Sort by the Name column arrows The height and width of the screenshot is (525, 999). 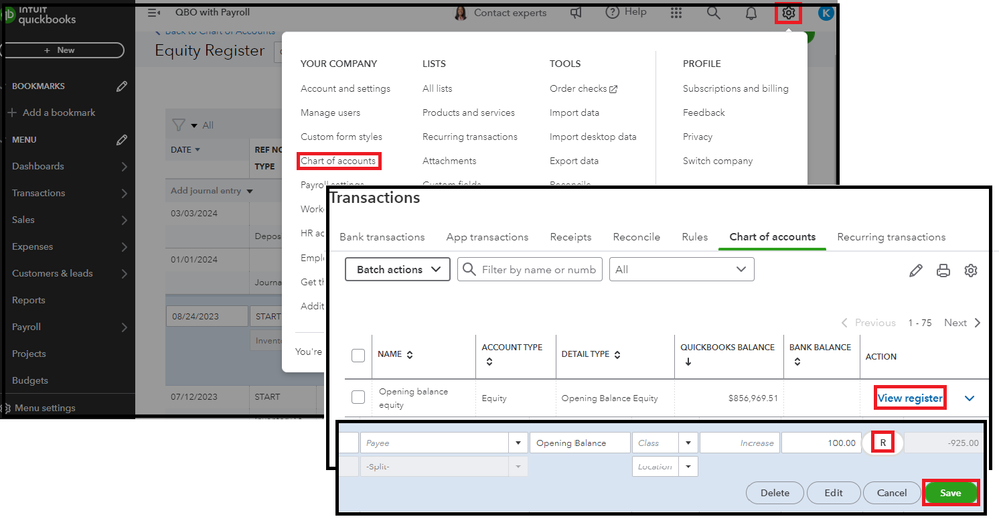pyautogui.click(x=410, y=355)
